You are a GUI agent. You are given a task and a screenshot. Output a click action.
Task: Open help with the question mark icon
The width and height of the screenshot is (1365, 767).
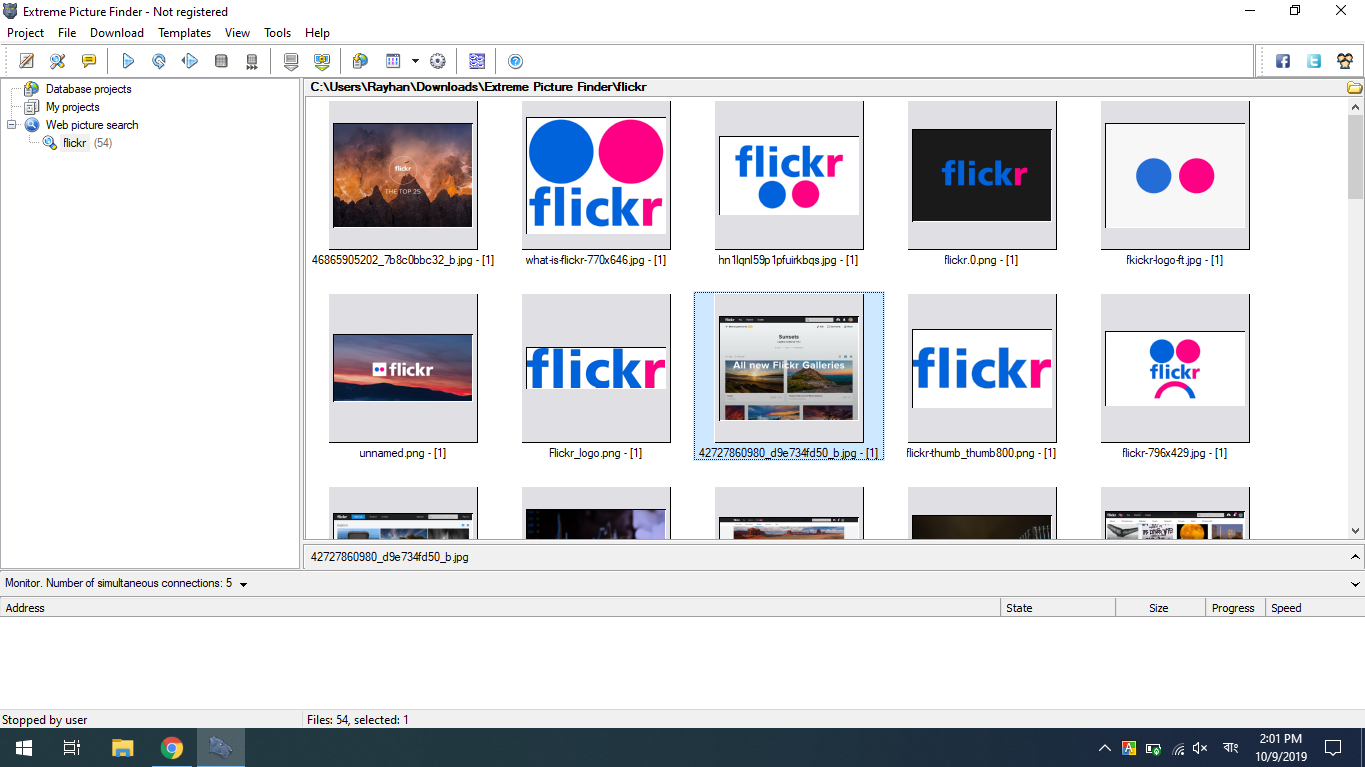click(x=515, y=61)
